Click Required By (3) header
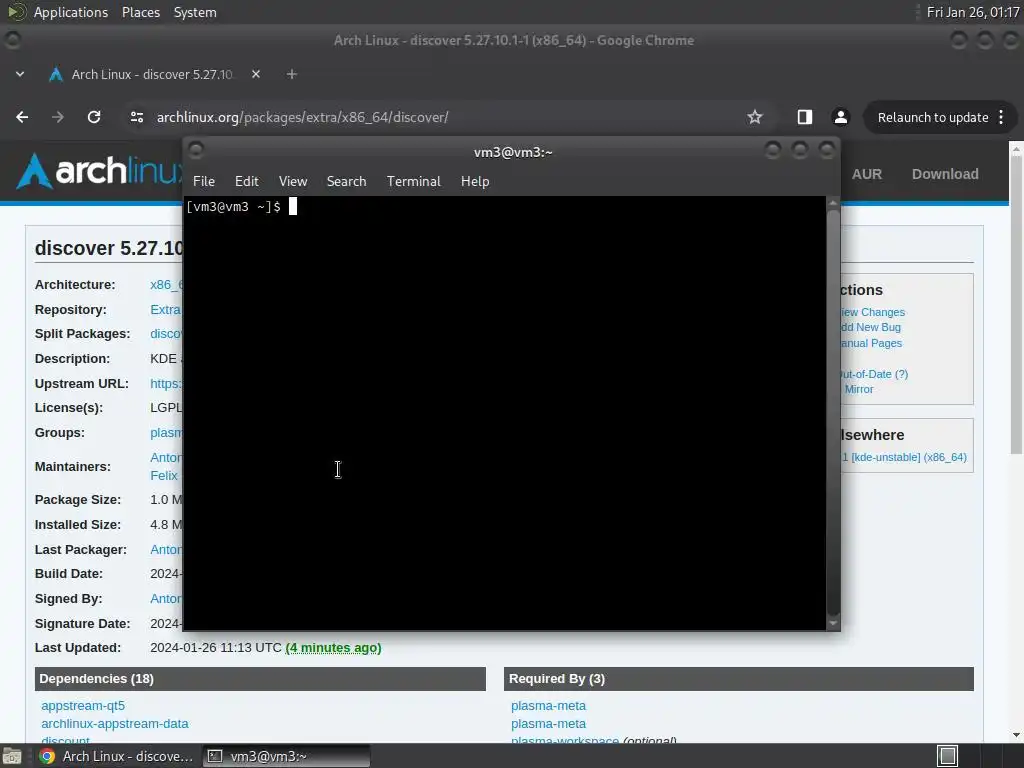 tap(739, 679)
